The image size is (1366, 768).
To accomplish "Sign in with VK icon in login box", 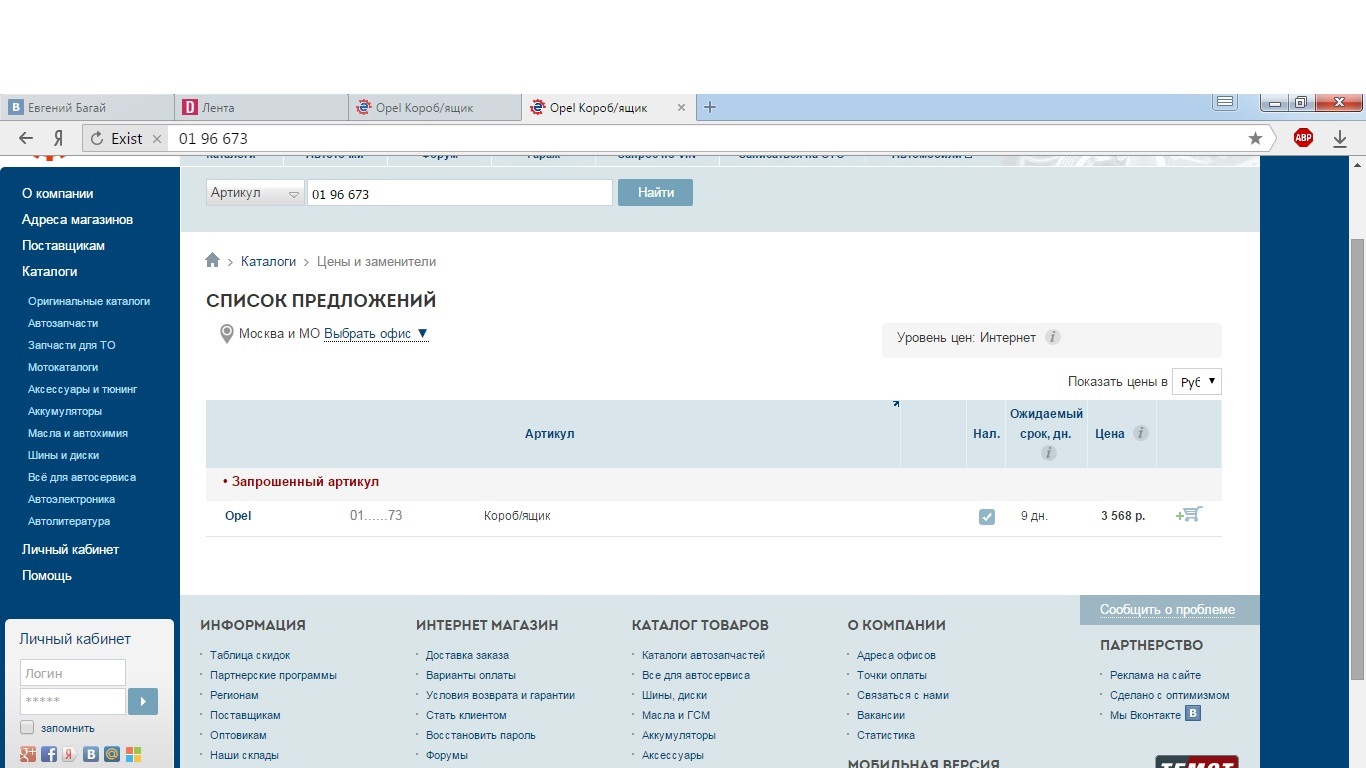I will click(x=91, y=754).
